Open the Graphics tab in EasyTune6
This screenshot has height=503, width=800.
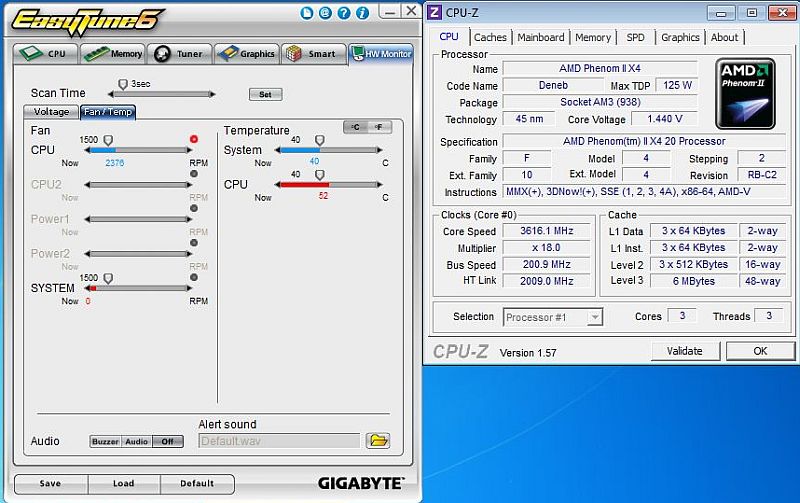(247, 54)
